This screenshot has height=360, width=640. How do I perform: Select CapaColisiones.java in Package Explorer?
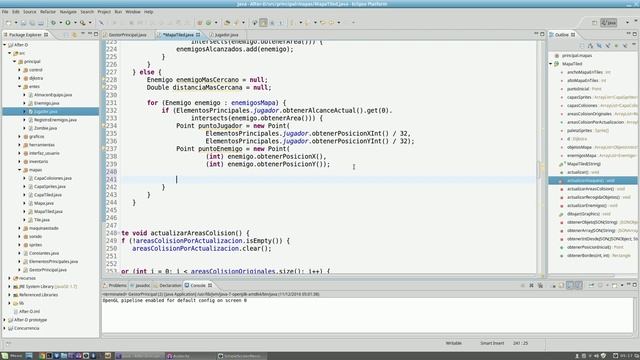point(53,178)
